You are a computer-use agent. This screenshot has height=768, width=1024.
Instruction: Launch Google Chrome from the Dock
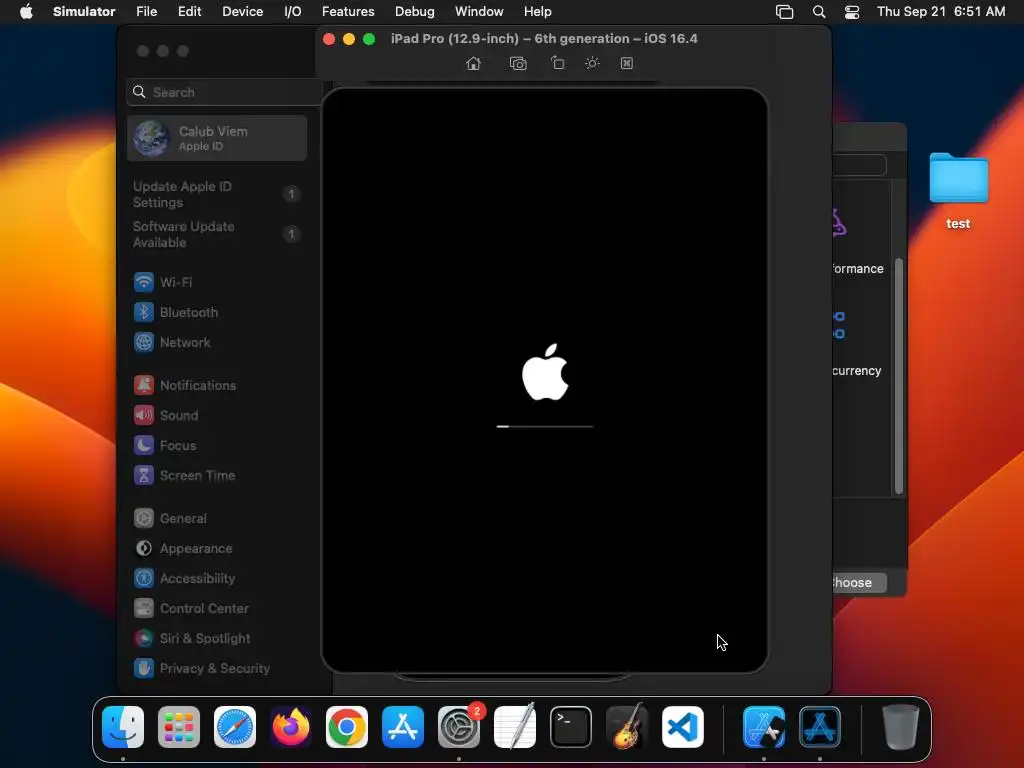click(x=347, y=727)
